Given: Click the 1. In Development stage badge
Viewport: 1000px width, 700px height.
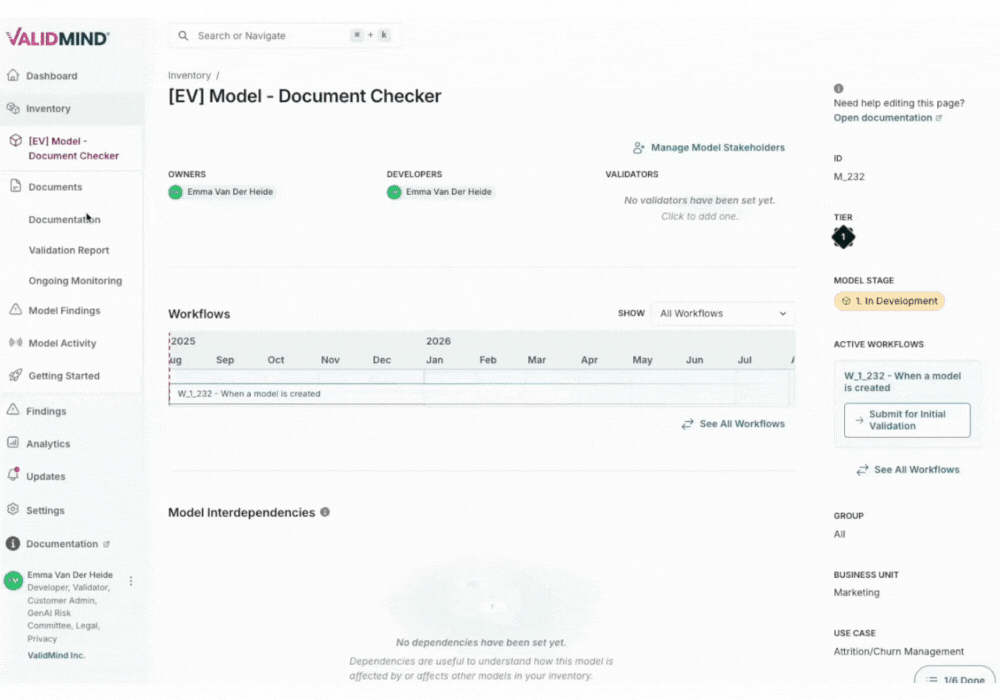Looking at the screenshot, I should coord(889,301).
